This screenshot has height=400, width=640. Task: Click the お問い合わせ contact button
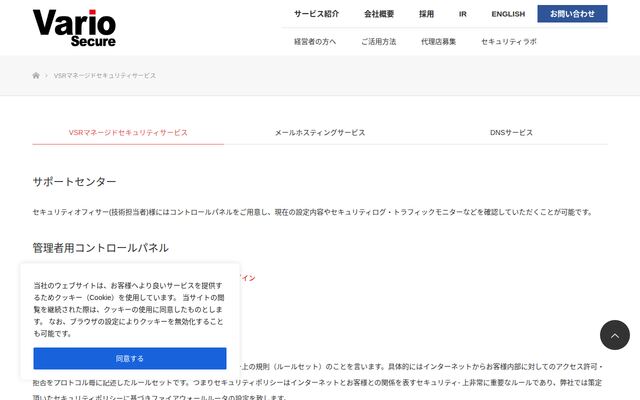572,14
